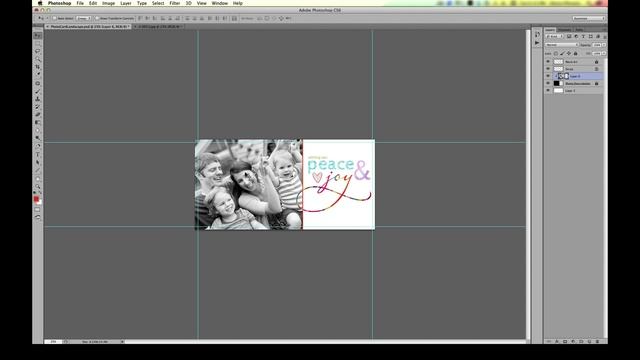This screenshot has width=640, height=360.
Task: Select the Path Selection tool
Action: click(x=38, y=162)
